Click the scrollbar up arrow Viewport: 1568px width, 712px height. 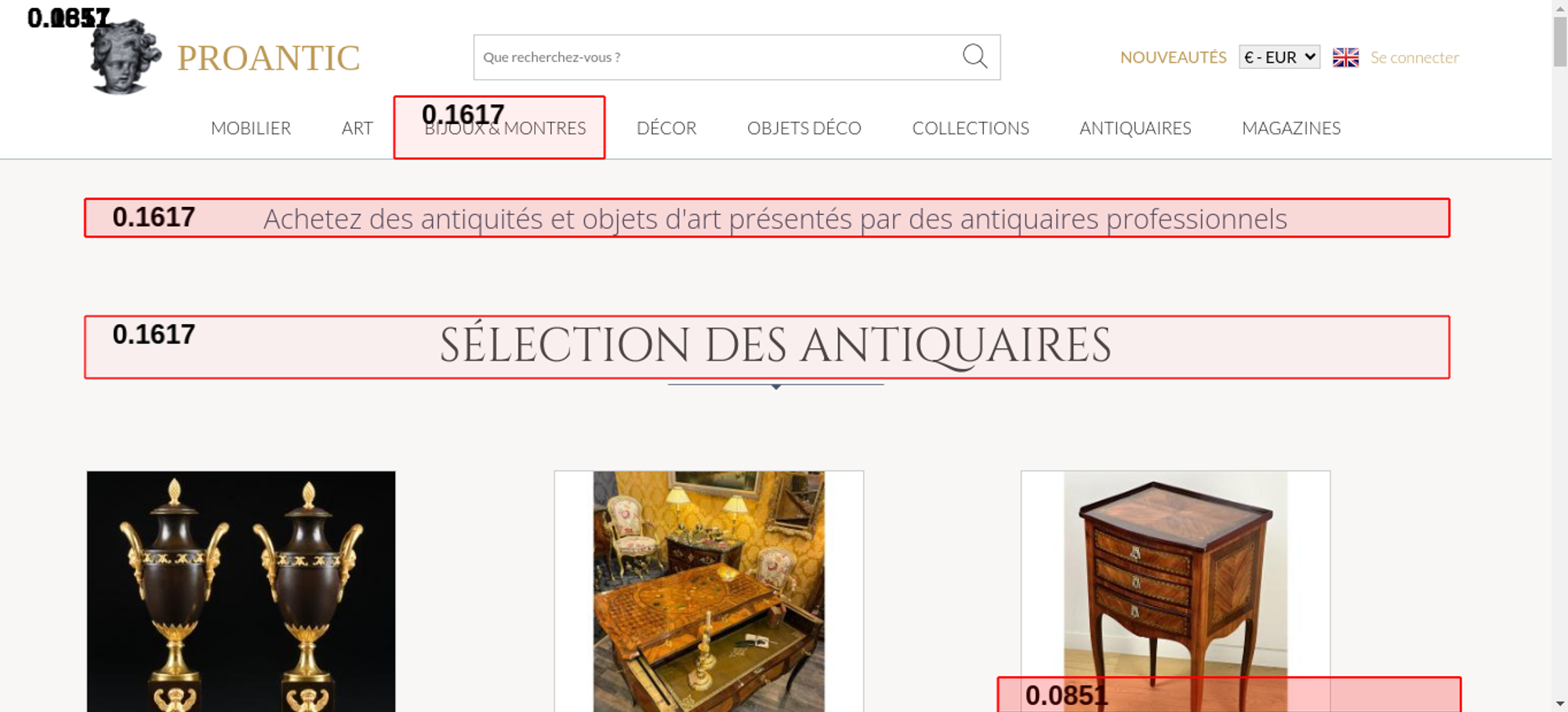1559,8
